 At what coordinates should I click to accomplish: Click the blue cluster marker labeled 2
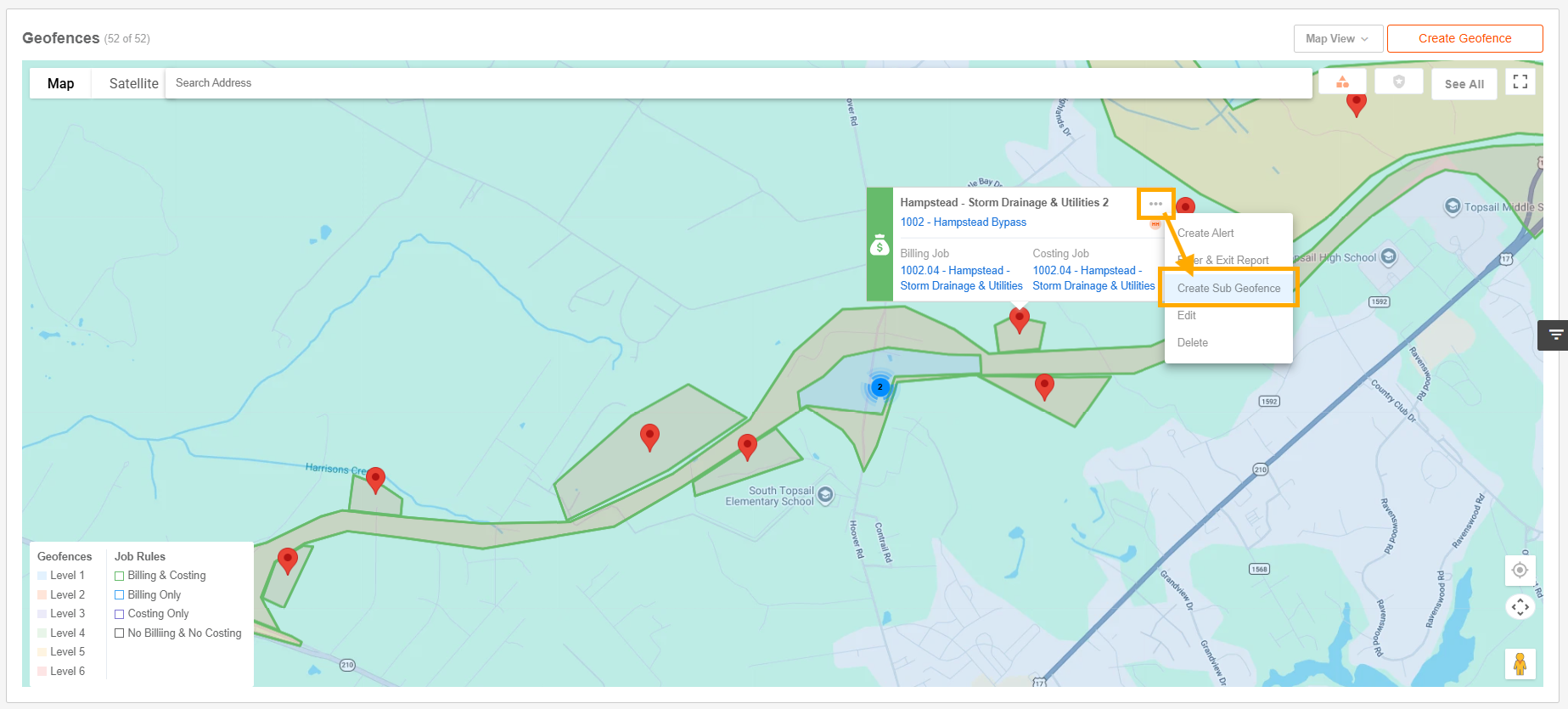point(880,387)
